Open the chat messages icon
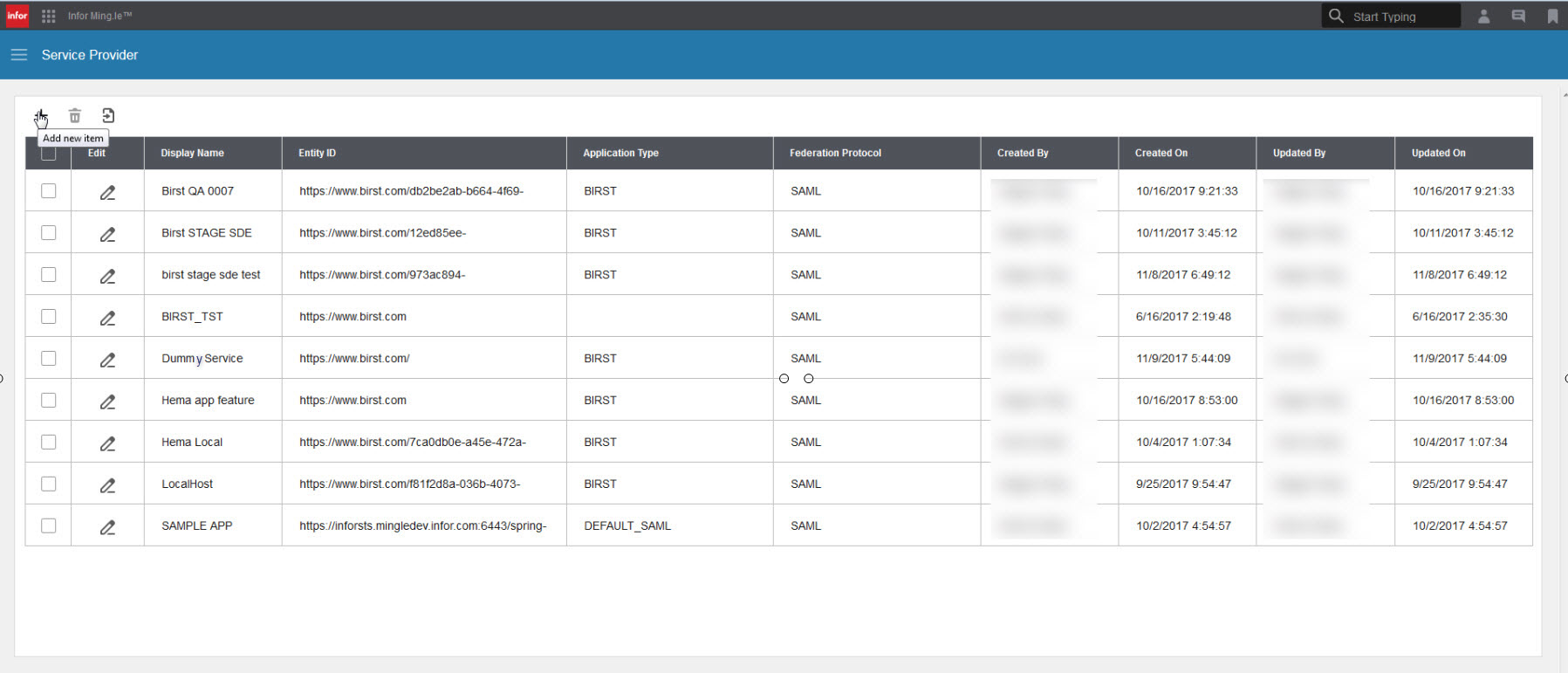The image size is (1568, 673). (x=1518, y=17)
